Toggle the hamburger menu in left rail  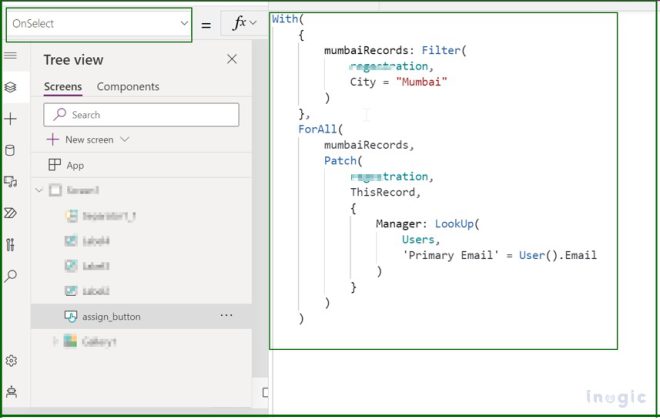point(11,56)
